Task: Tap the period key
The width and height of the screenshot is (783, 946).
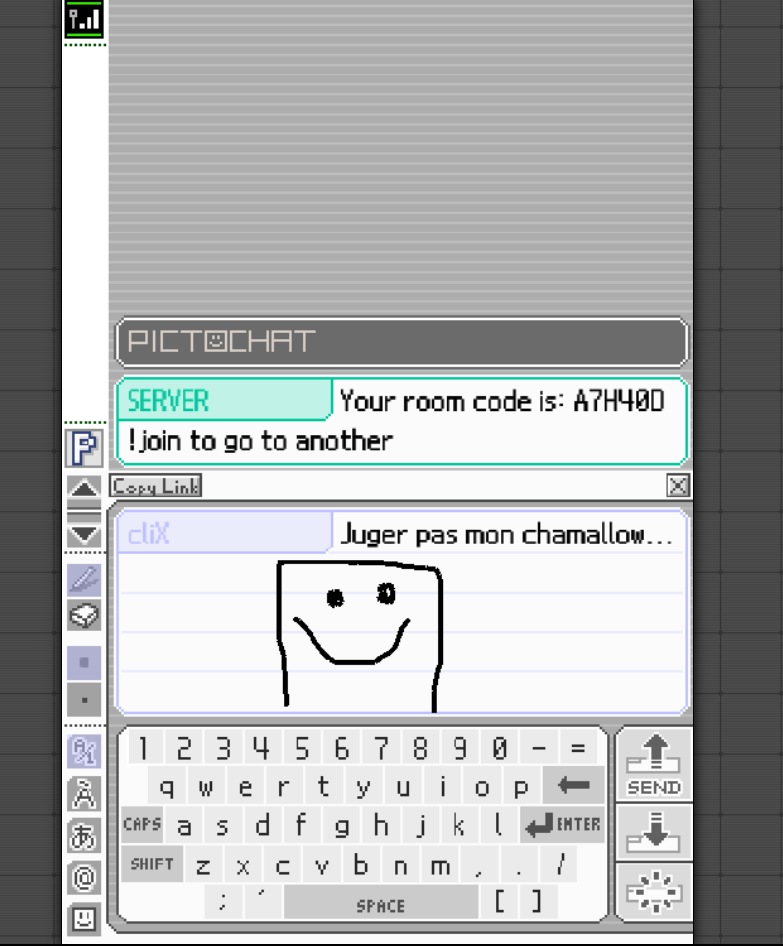Action: (519, 864)
